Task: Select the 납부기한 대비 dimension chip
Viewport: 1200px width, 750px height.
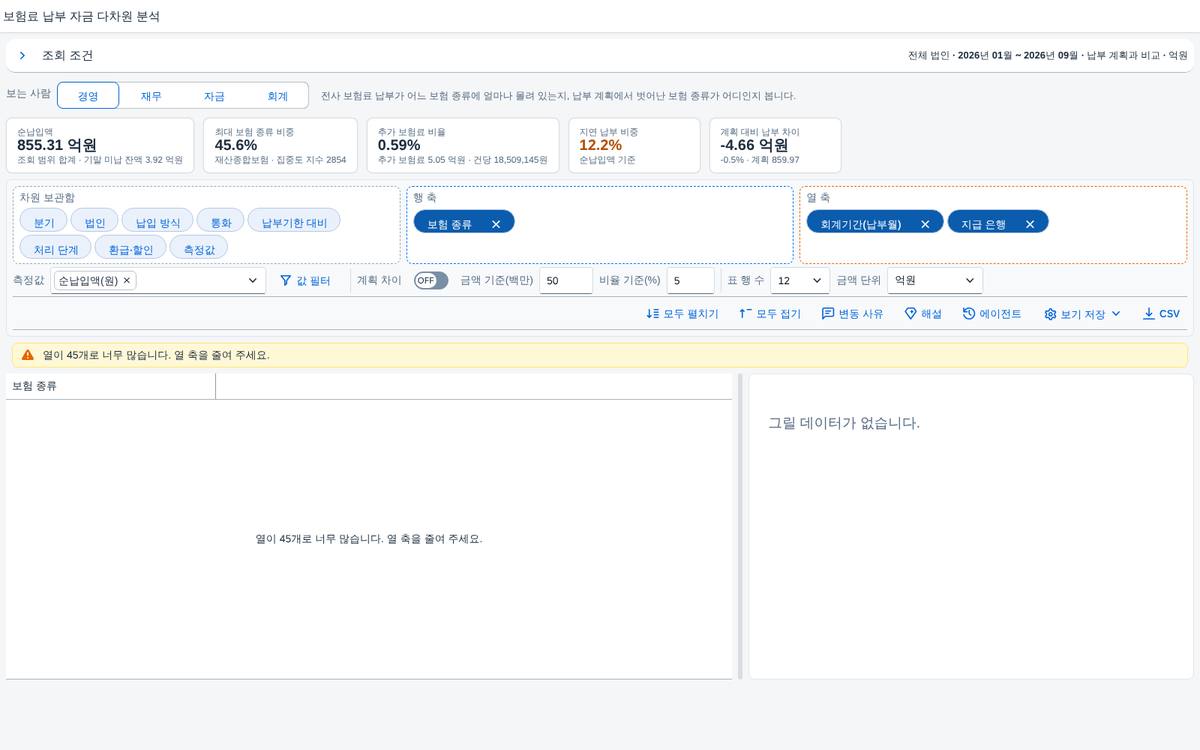Action: tap(294, 221)
